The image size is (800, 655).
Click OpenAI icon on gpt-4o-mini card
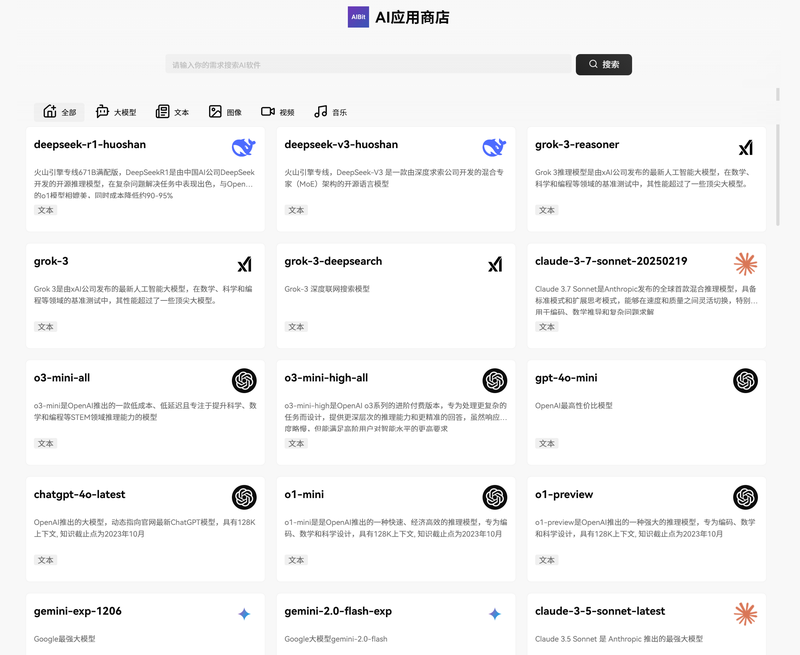point(745,381)
